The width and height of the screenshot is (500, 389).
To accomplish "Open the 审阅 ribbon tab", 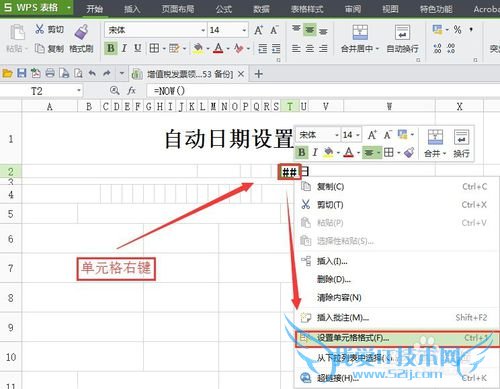I will click(x=353, y=9).
